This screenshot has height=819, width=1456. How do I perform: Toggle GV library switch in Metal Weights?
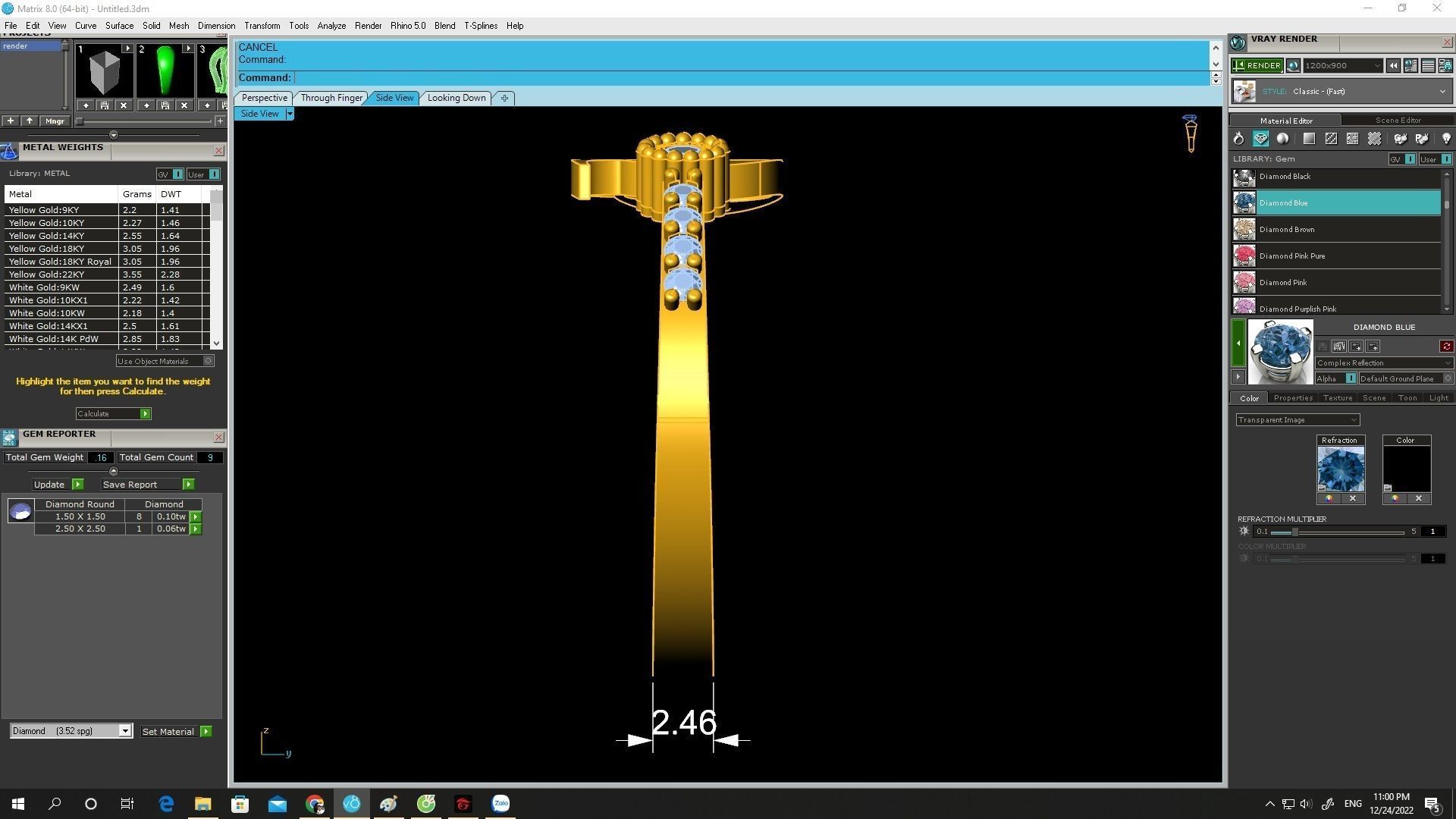point(177,174)
